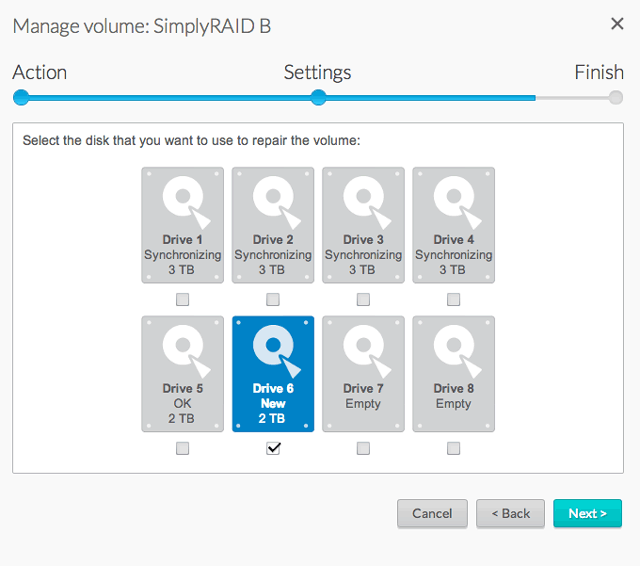The width and height of the screenshot is (640, 566).
Task: Select the Drive 1 disk icon
Action: point(182,224)
